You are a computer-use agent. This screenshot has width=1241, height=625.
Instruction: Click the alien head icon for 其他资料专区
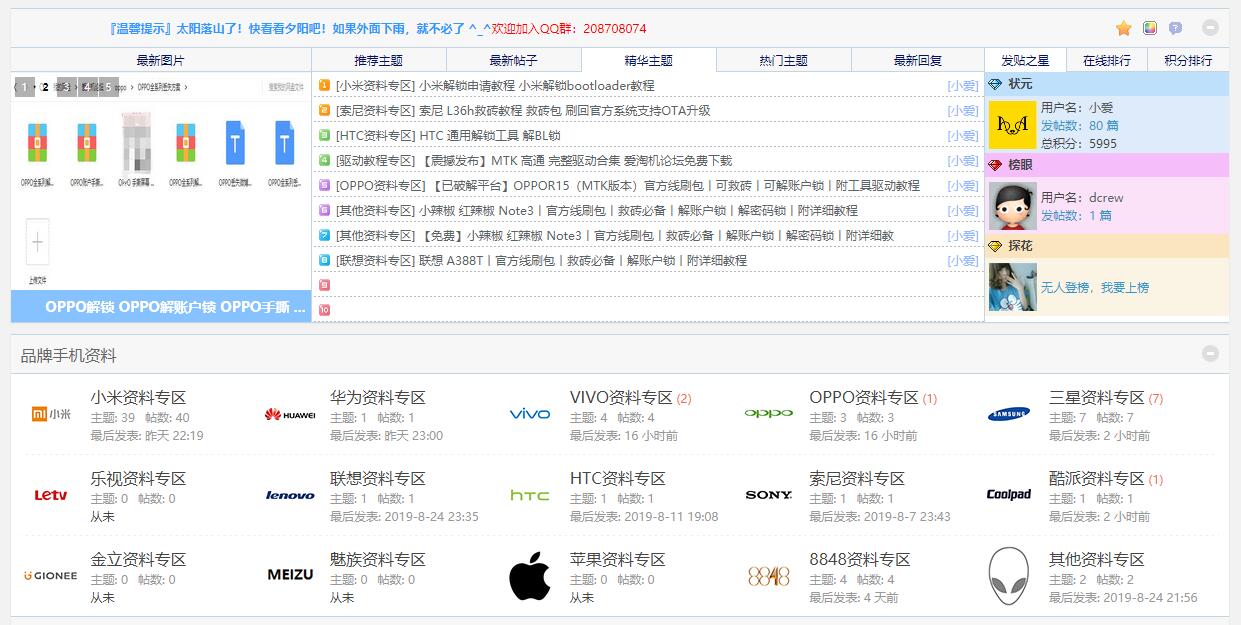pos(1008,576)
